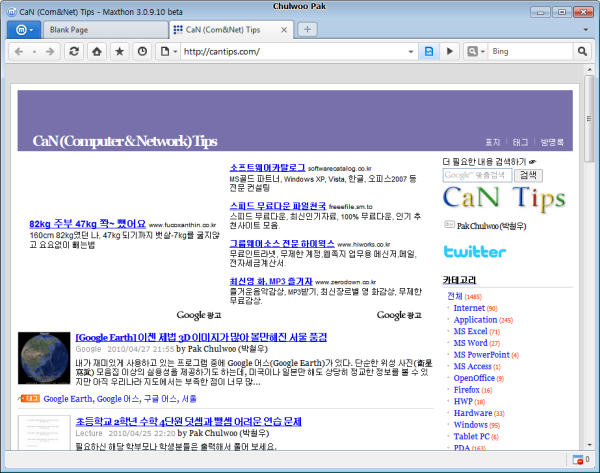Open favorites star button

tap(119, 51)
